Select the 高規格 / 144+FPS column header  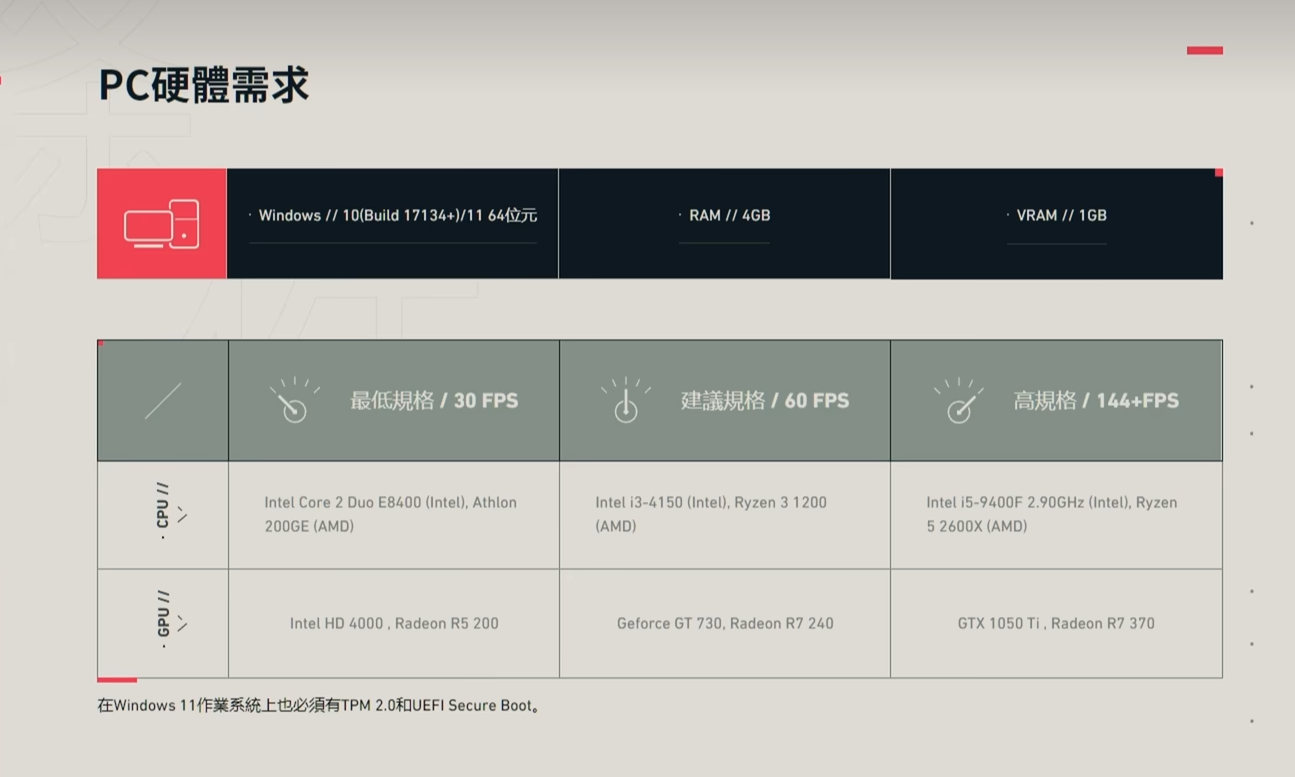(1056, 401)
